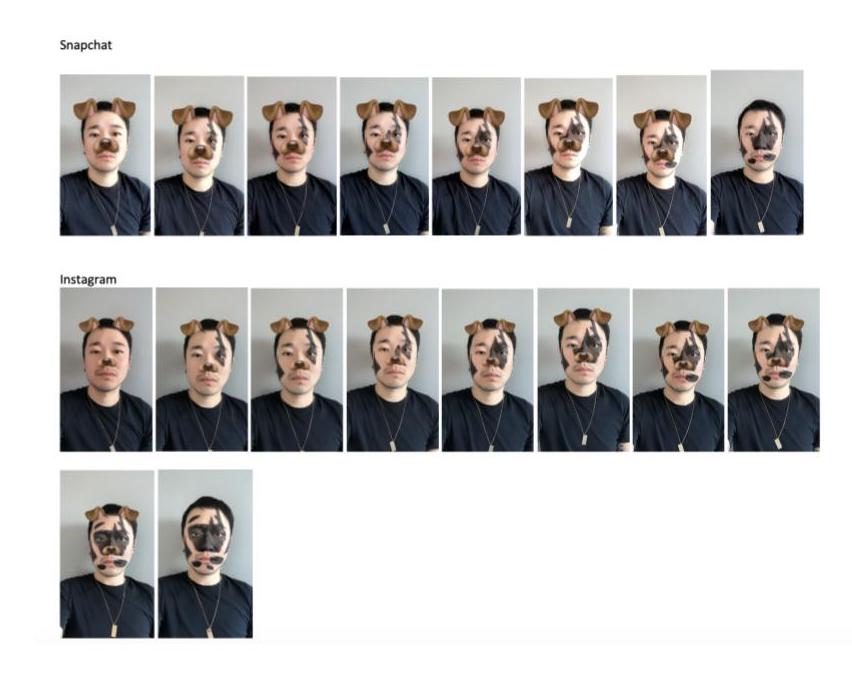The height and width of the screenshot is (699, 852).
Task: Open eighth Instagram row photo thumbnail
Action: (774, 370)
